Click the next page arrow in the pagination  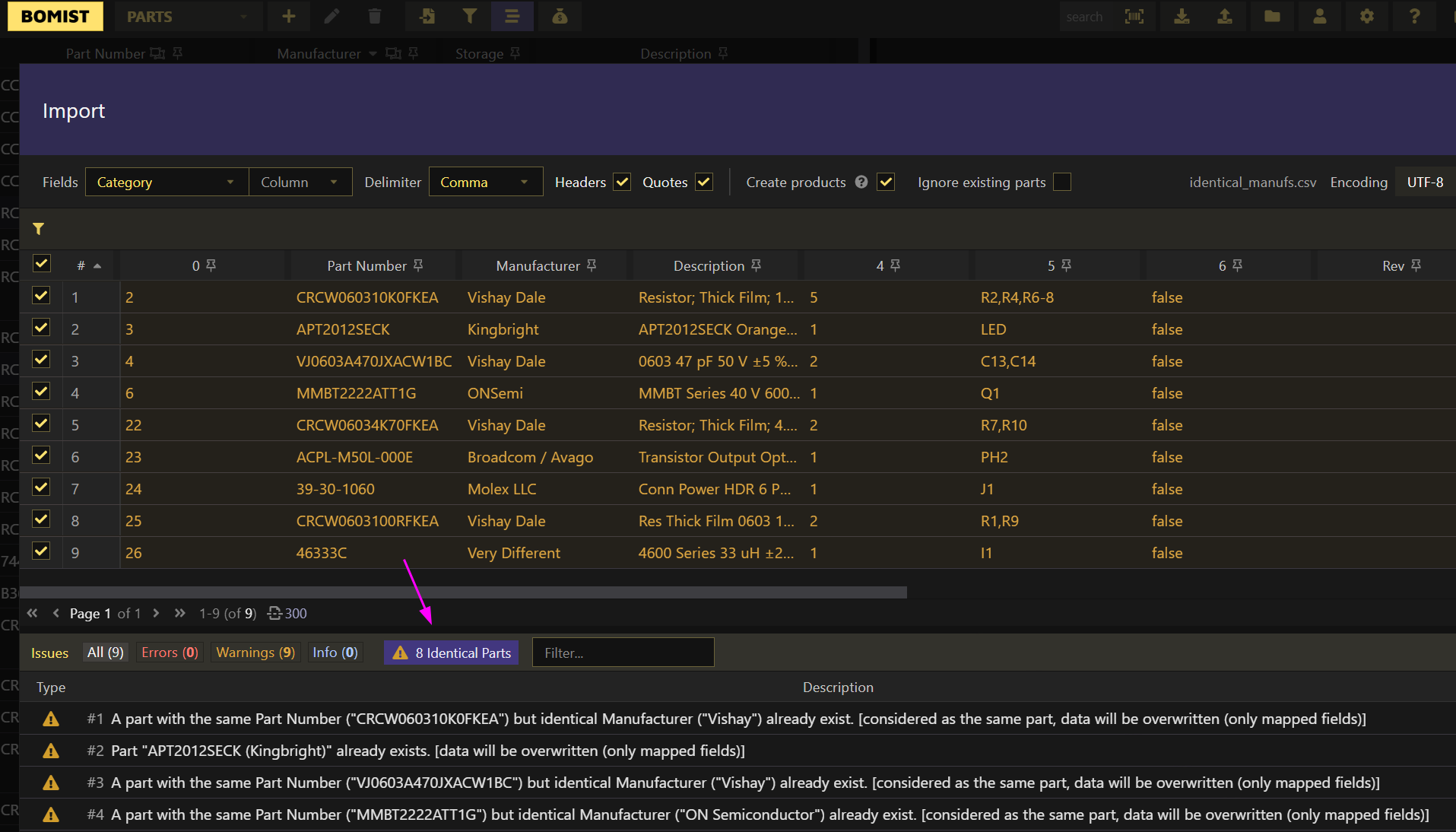pyautogui.click(x=156, y=613)
